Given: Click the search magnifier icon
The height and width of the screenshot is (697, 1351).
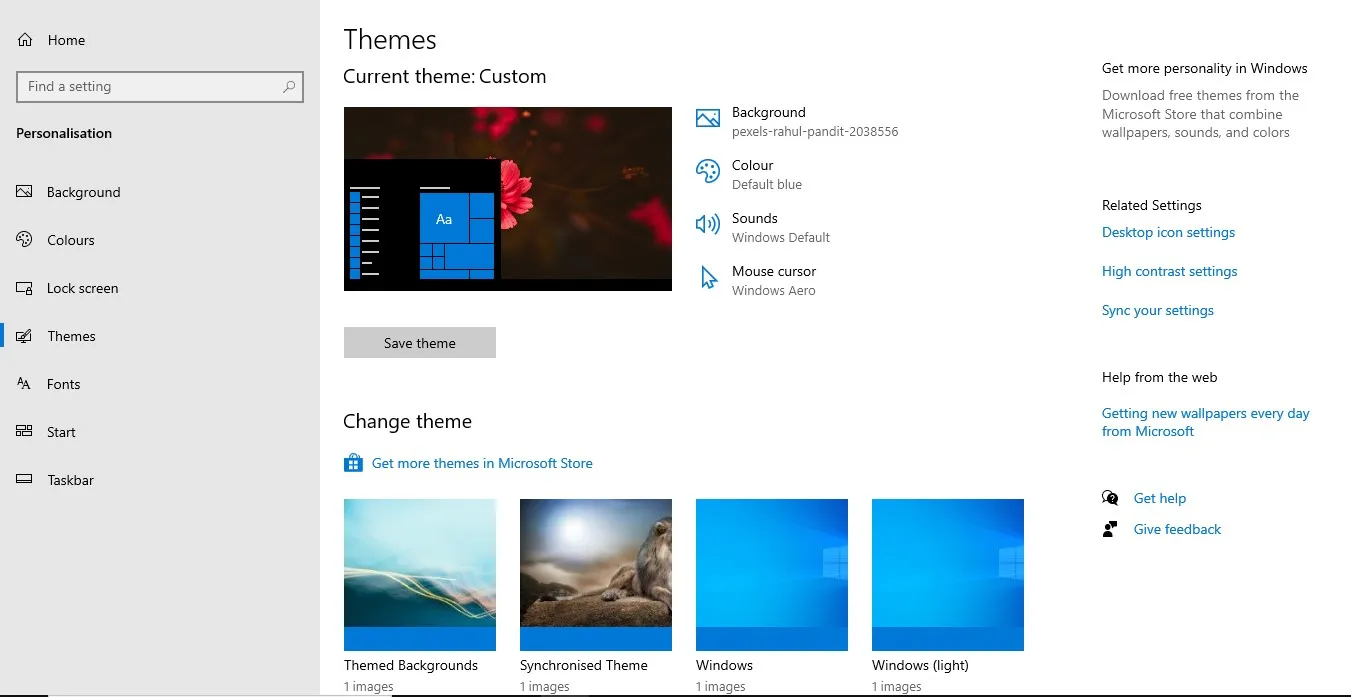Looking at the screenshot, I should pos(289,87).
